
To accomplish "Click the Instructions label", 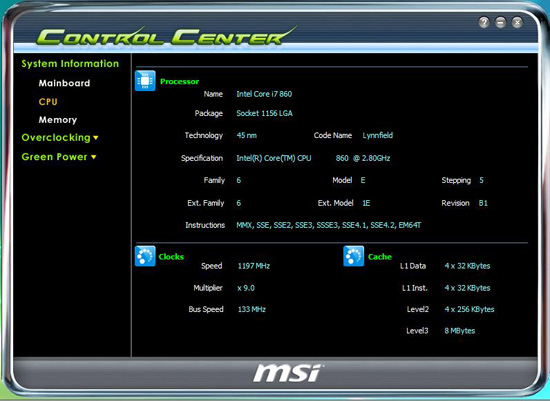I will pos(205,225).
